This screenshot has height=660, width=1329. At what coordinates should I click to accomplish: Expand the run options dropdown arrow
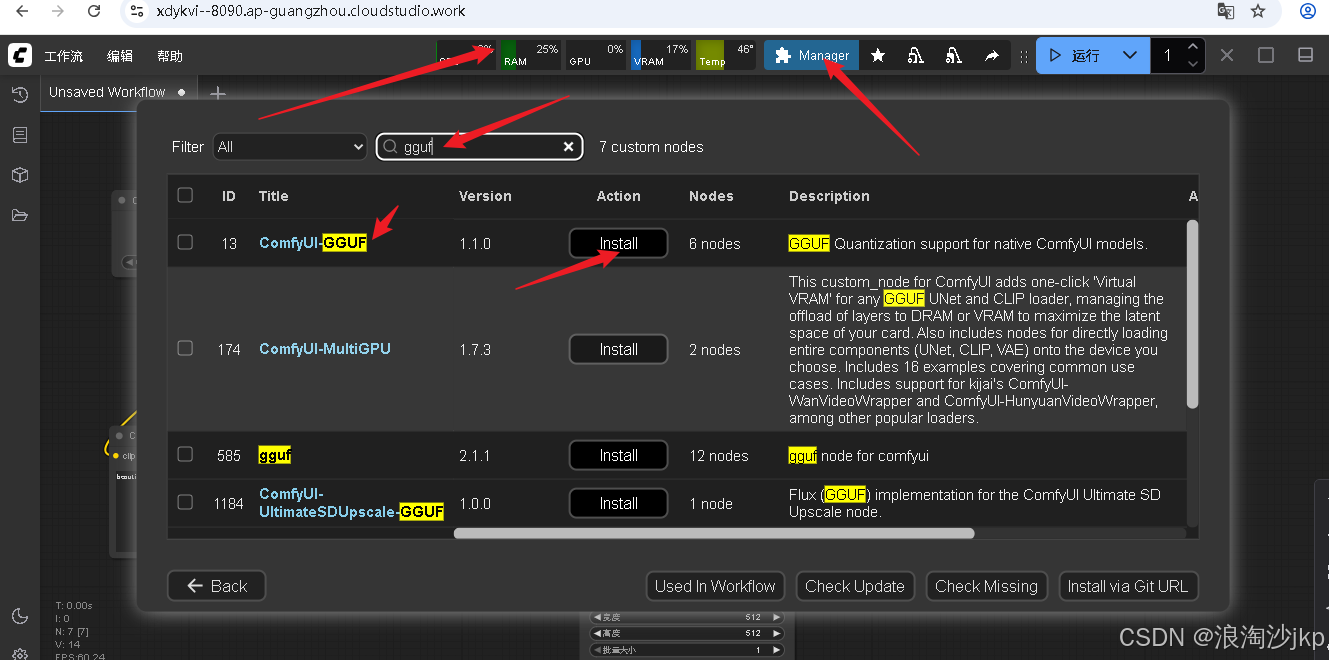click(1130, 55)
